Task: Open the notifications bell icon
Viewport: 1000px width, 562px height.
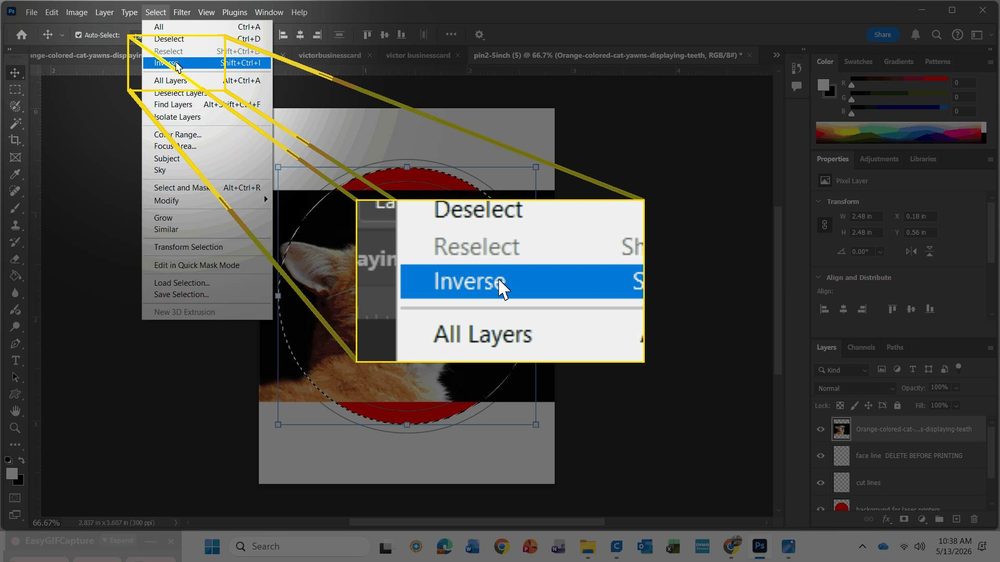Action: [x=915, y=35]
